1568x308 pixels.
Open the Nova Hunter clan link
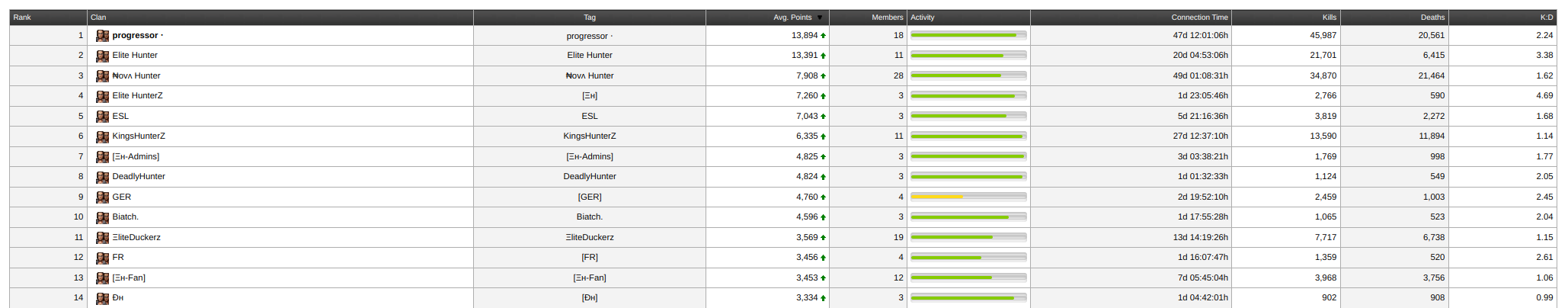tap(136, 75)
